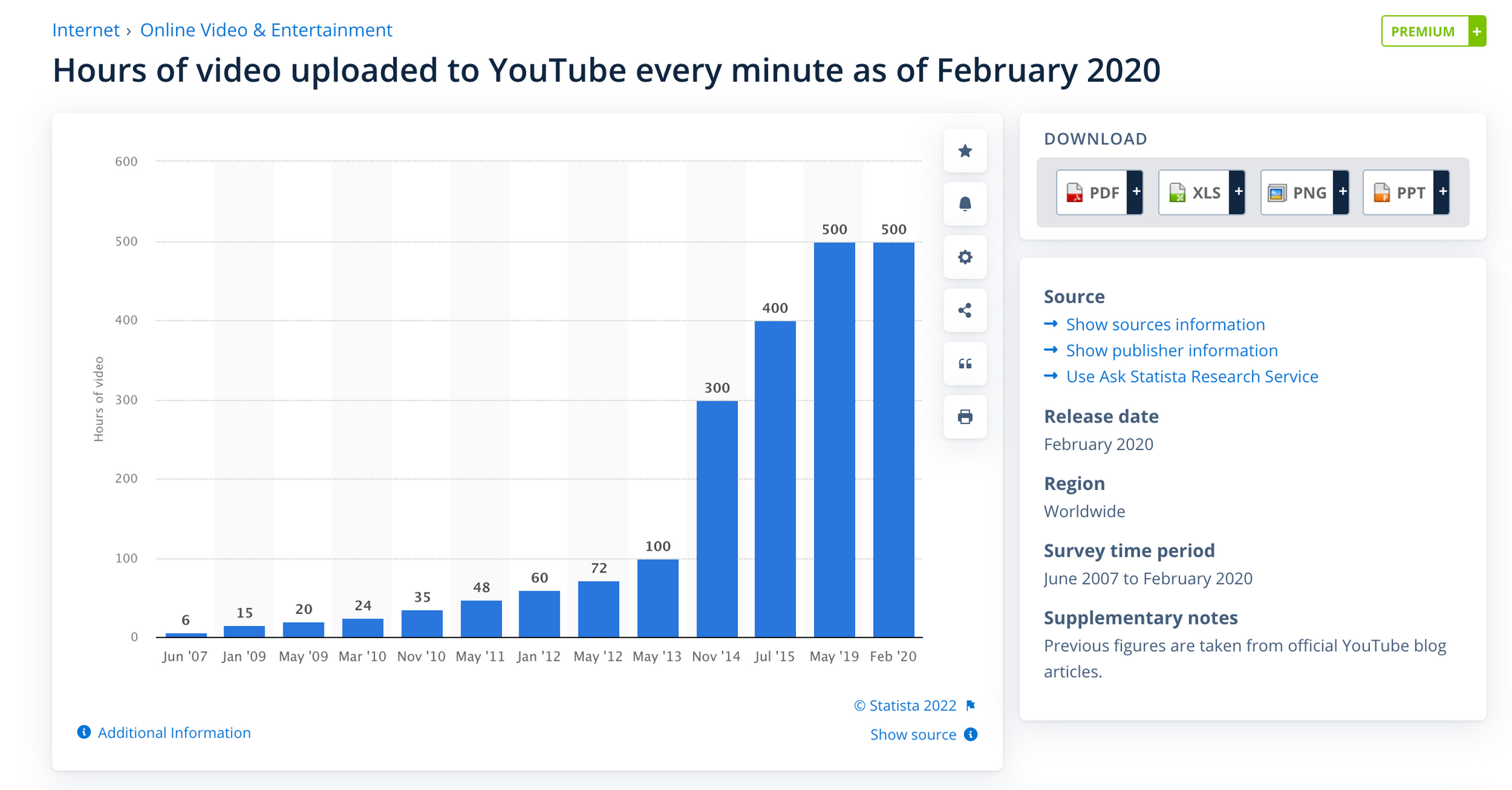This screenshot has width=1512, height=790.
Task: Click the Jun '07 axis label
Action: 184,656
